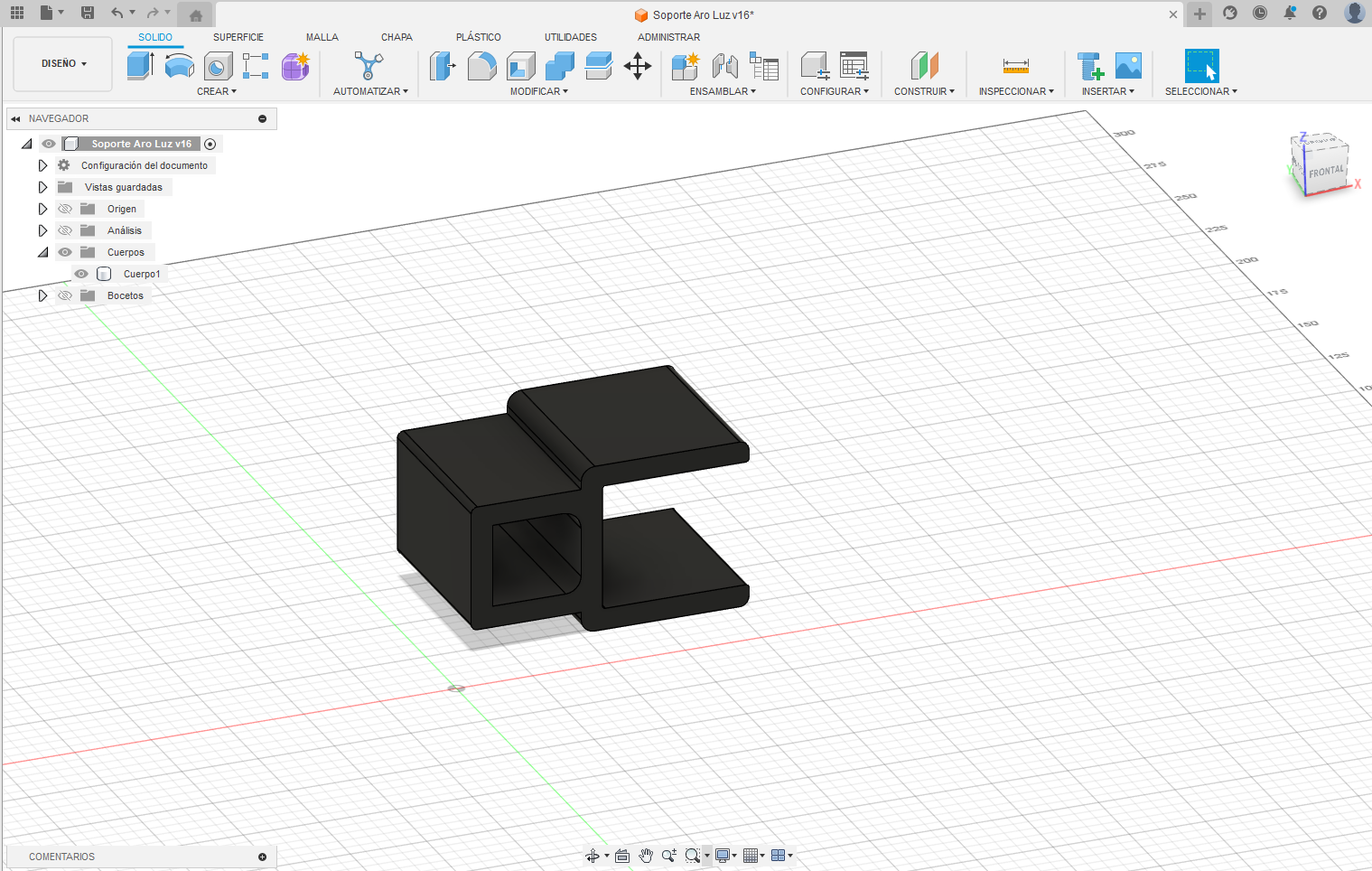
Task: Select the Combine tool
Action: point(559,65)
